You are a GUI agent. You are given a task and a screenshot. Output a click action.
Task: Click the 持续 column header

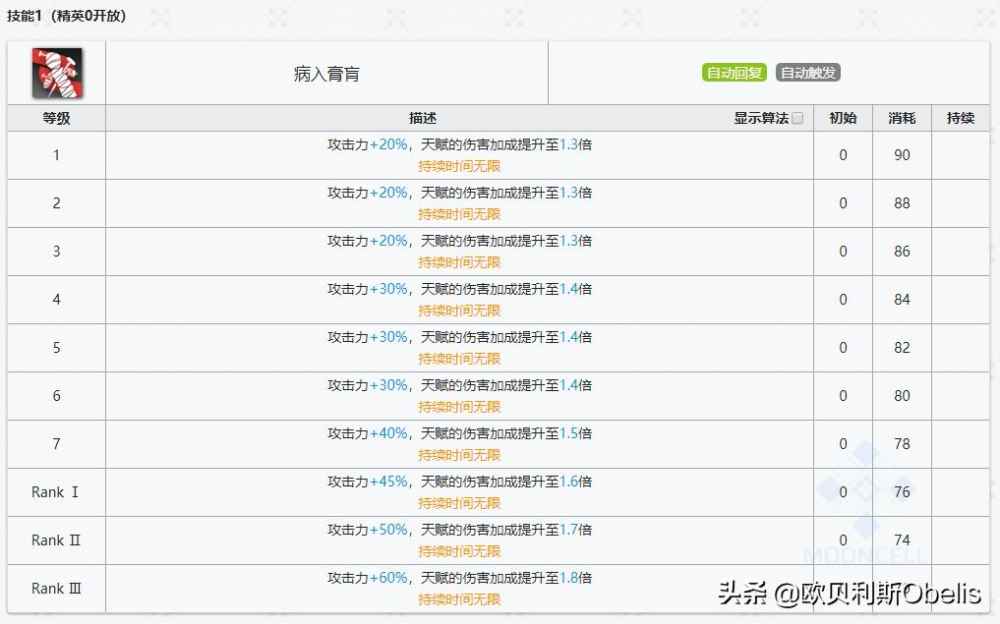[x=960, y=118]
